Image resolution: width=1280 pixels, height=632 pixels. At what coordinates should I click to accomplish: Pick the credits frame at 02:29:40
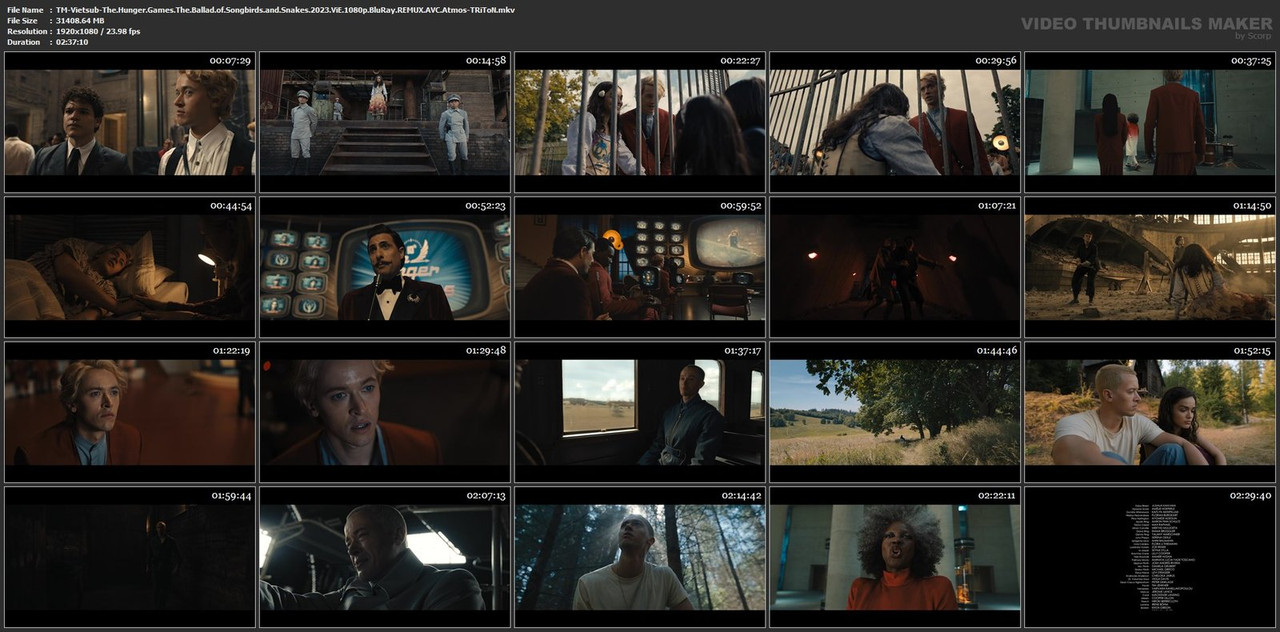[1150, 557]
